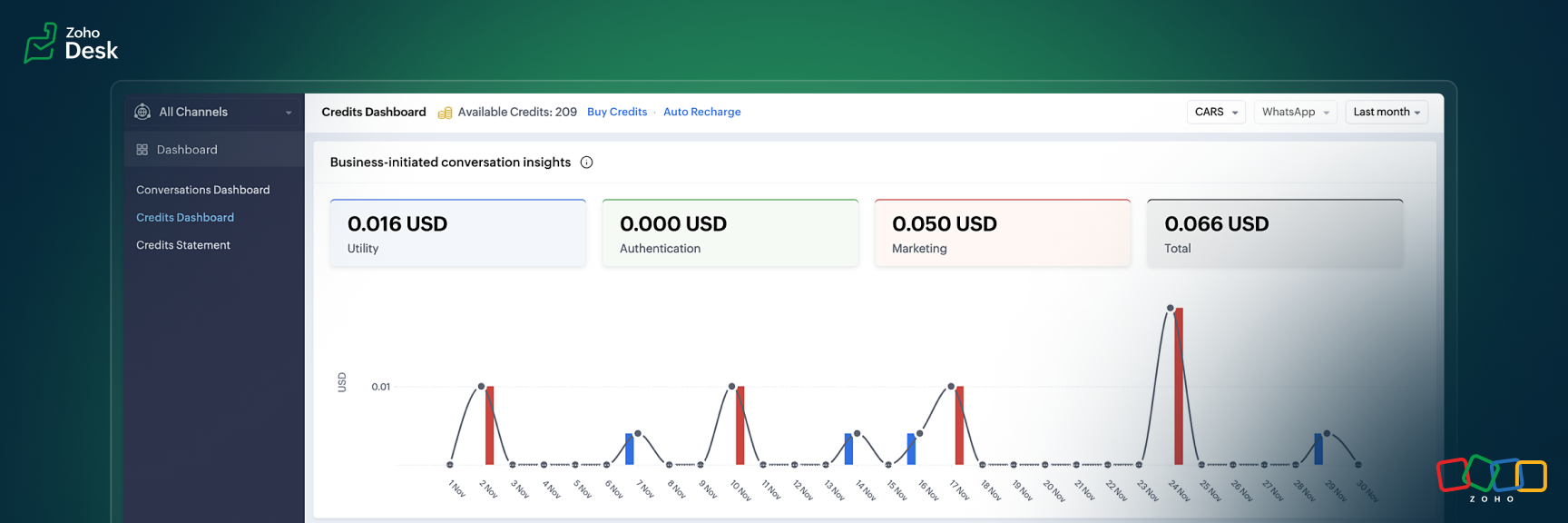Click the Dashboard grid icon
Viewport: 1568px width, 523px height.
pos(142,150)
